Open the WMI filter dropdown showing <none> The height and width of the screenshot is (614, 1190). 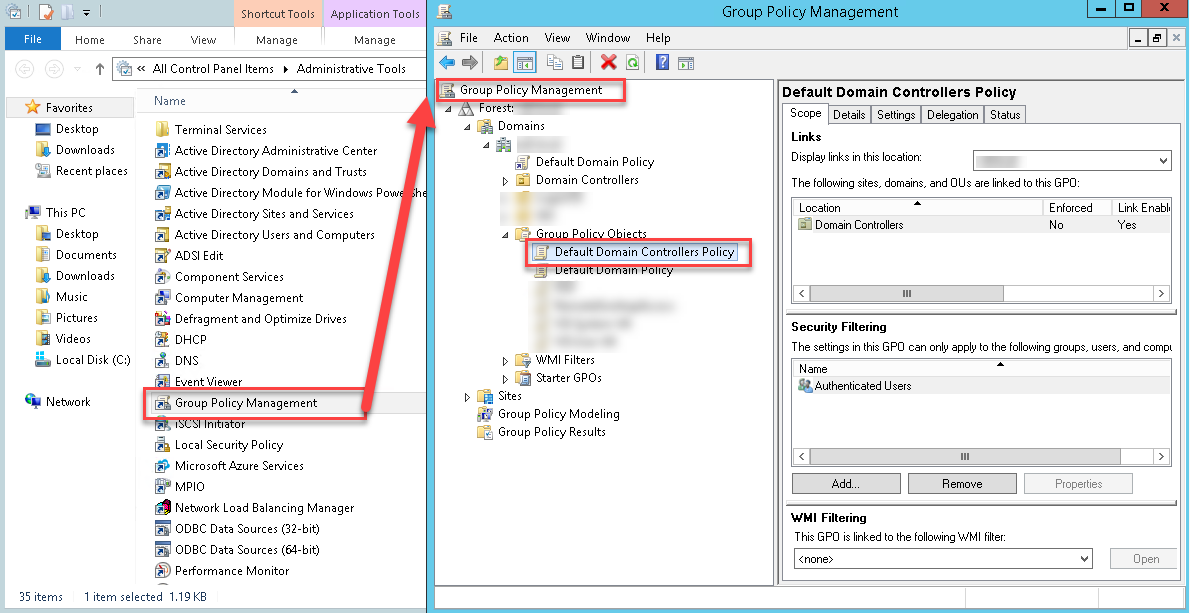click(943, 559)
